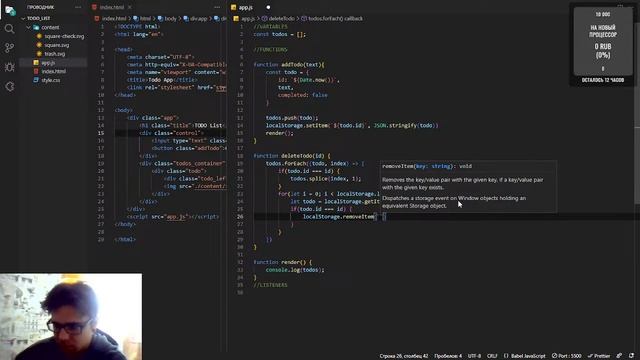This screenshot has width=640, height=360.
Task: Open notifications bell in status bar
Action: click(631, 356)
